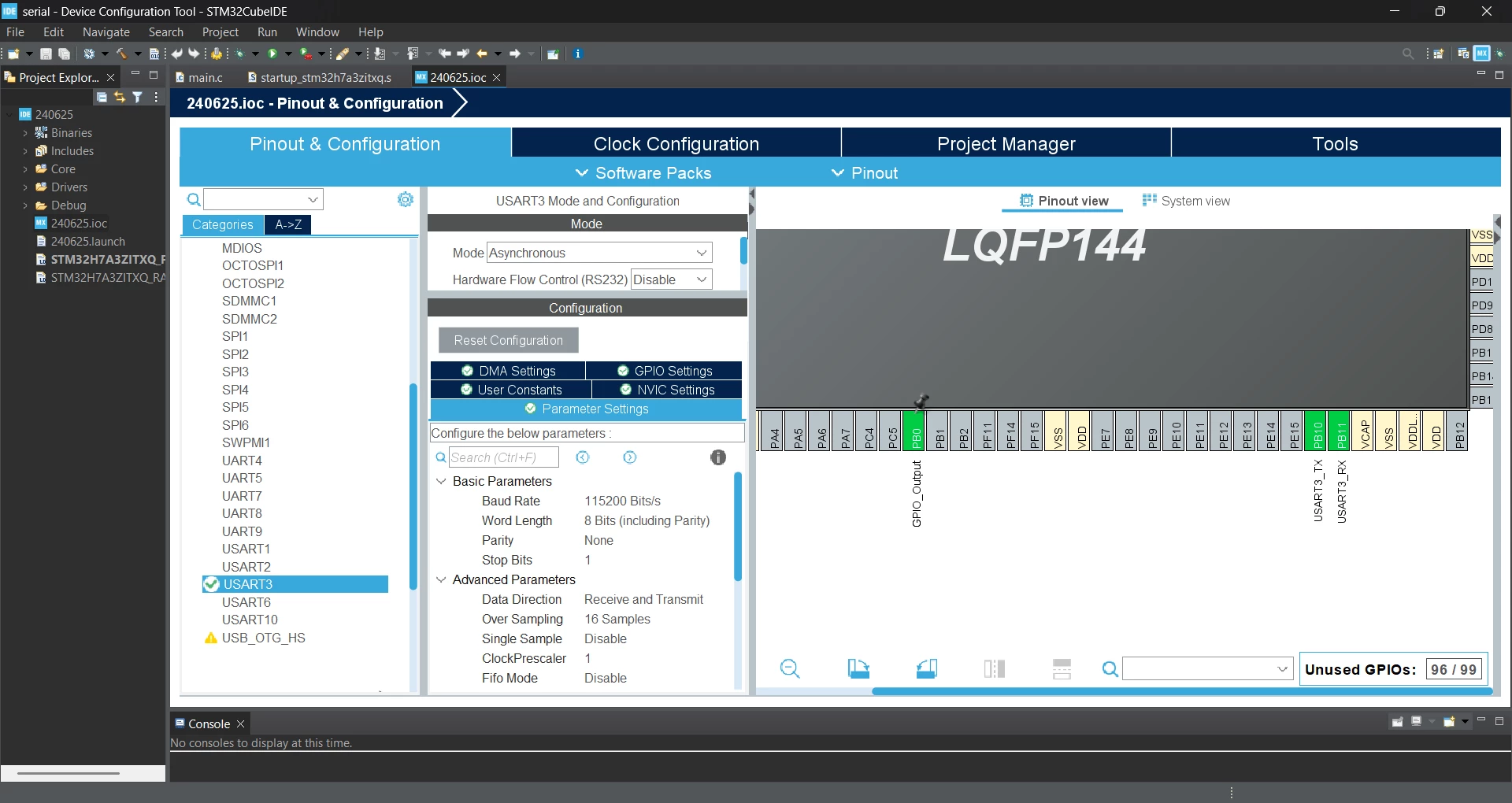Click the Baud Rate value 115200 Bits/s
This screenshot has height=803, width=1512.
[x=622, y=501]
